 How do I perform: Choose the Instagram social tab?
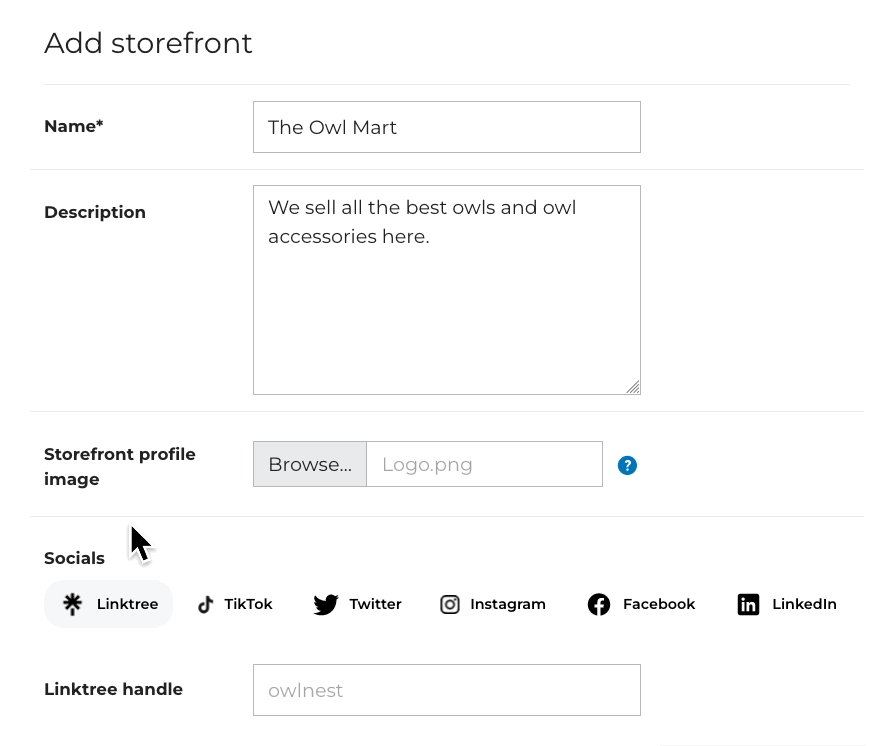[494, 604]
